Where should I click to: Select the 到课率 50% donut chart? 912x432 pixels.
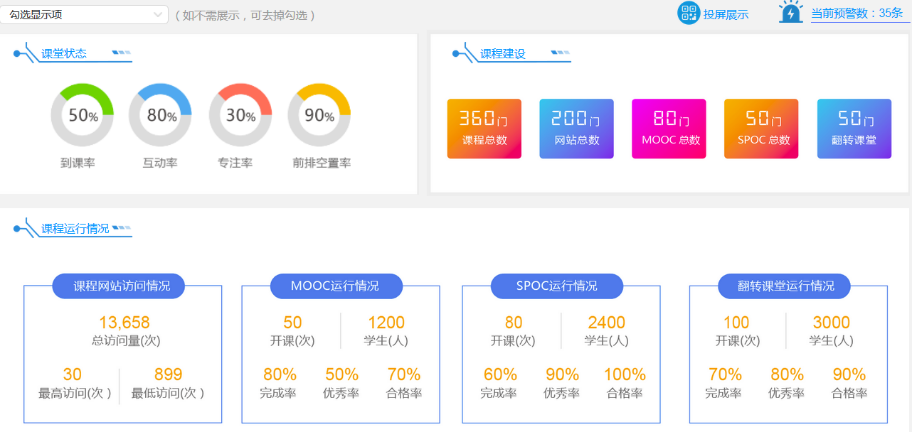tap(82, 115)
